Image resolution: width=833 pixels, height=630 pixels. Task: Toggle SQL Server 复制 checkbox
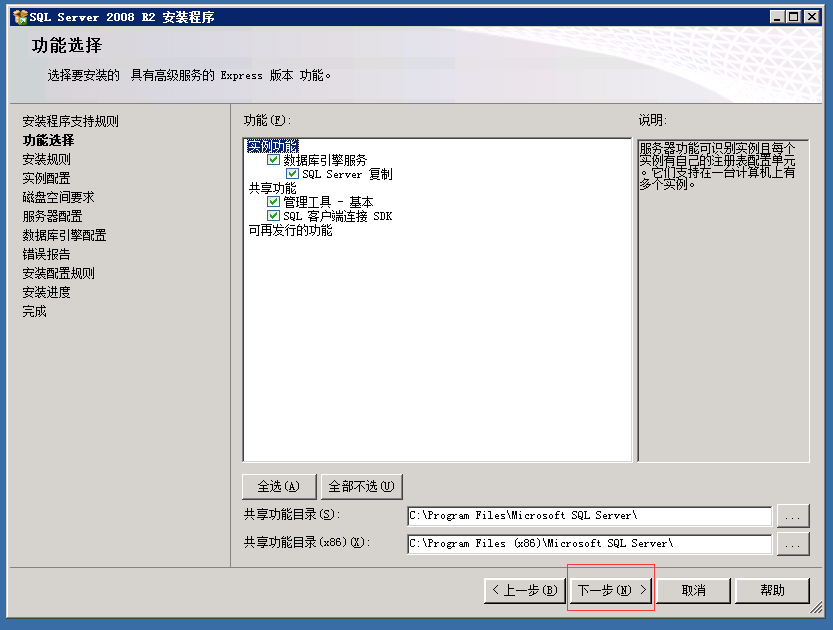pyautogui.click(x=292, y=174)
